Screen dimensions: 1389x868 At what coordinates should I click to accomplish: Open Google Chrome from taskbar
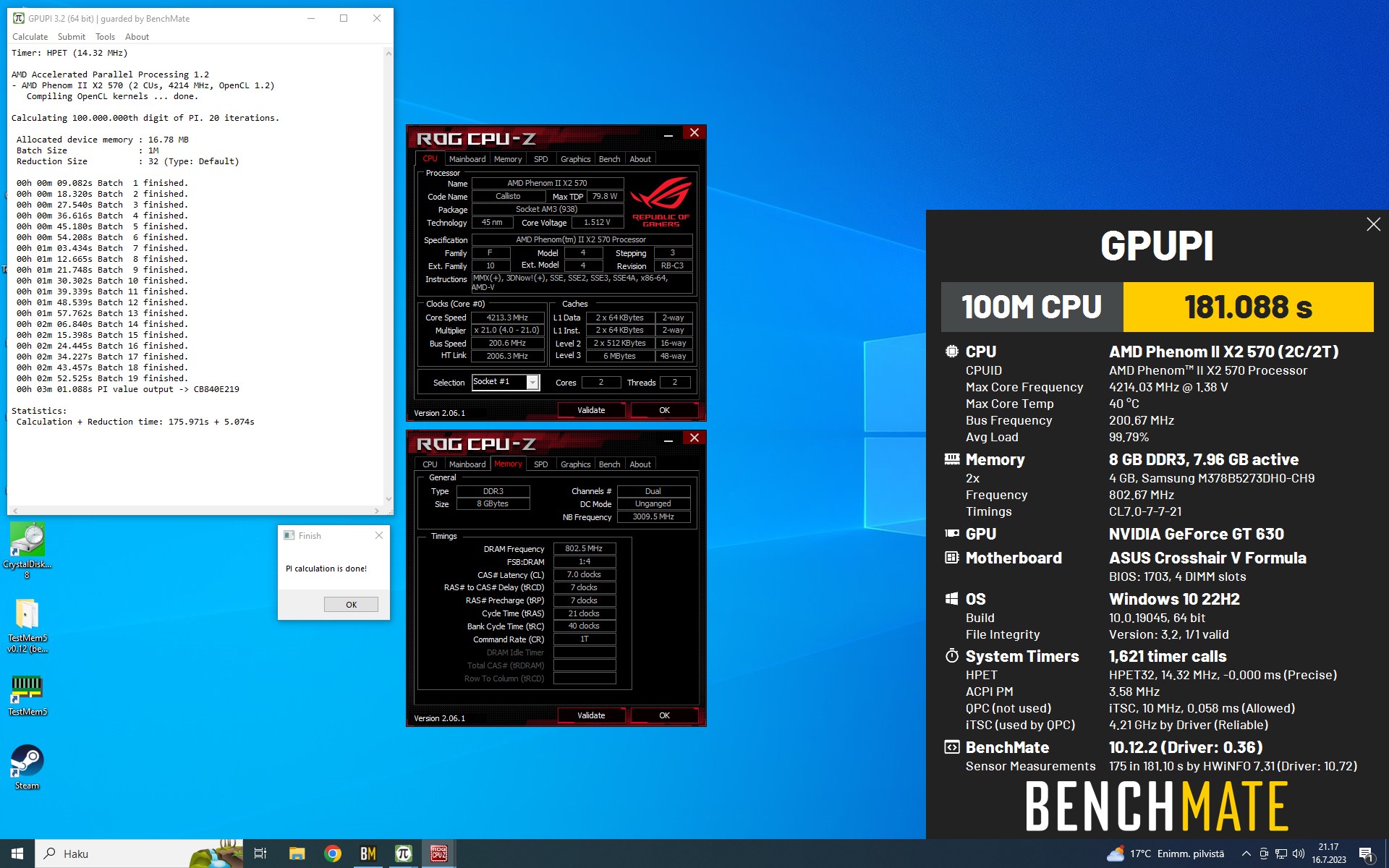333,854
